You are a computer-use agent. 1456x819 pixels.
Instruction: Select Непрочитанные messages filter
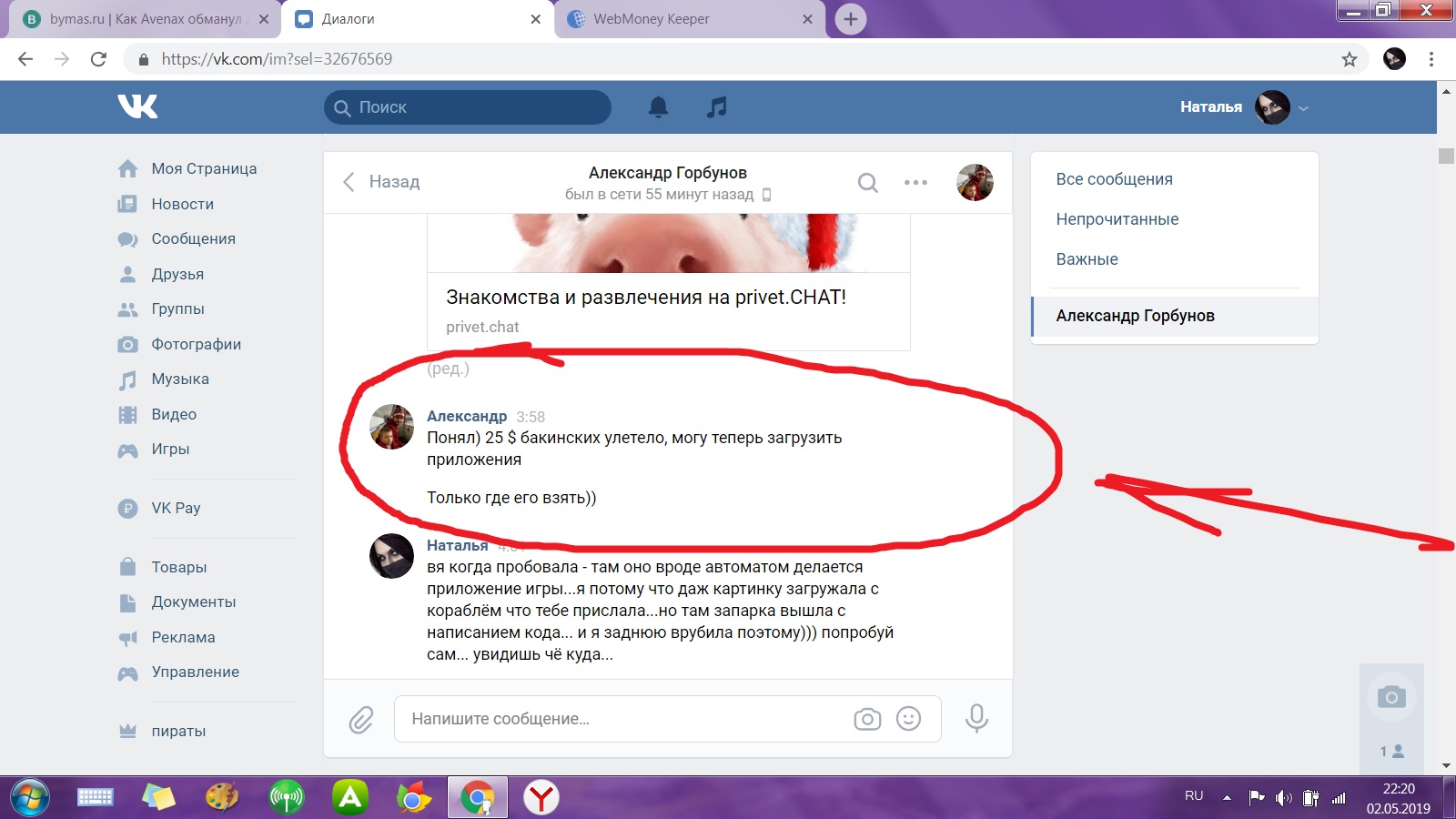pyautogui.click(x=1117, y=219)
